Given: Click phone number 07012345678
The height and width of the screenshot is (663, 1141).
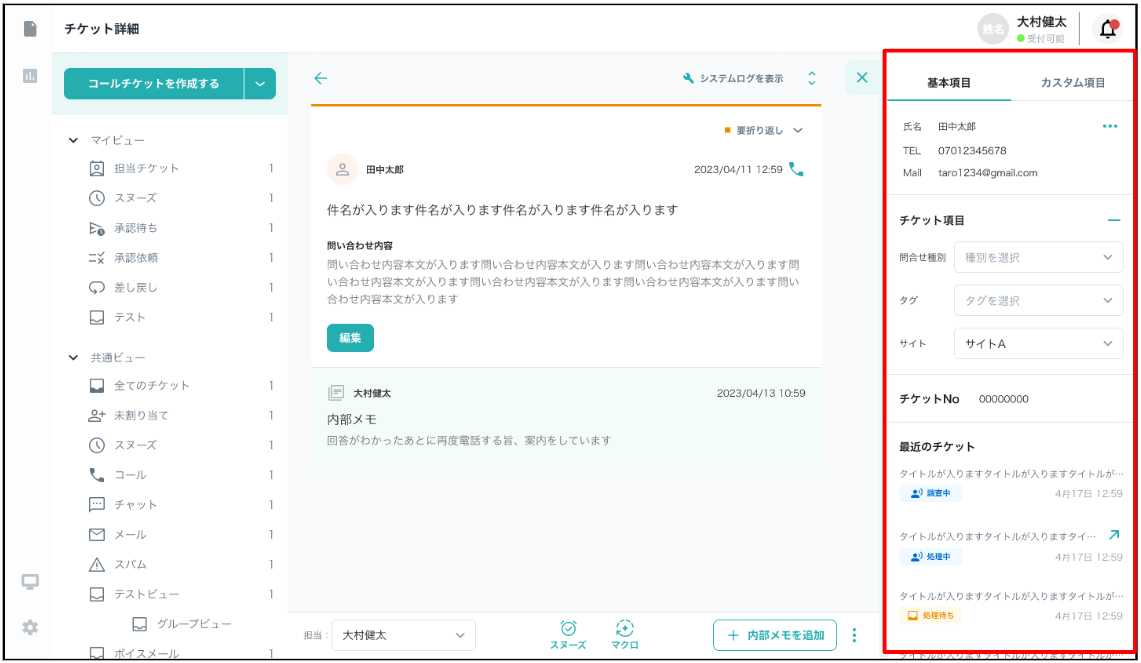Looking at the screenshot, I should [972, 151].
